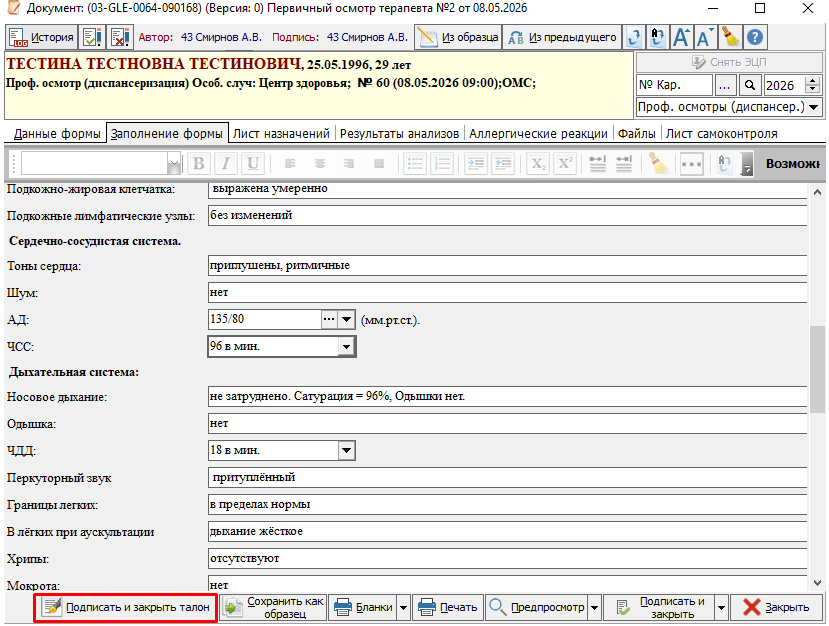The width and height of the screenshot is (829, 626).
Task: Click the second line spacing icon
Action: [x=624, y=164]
